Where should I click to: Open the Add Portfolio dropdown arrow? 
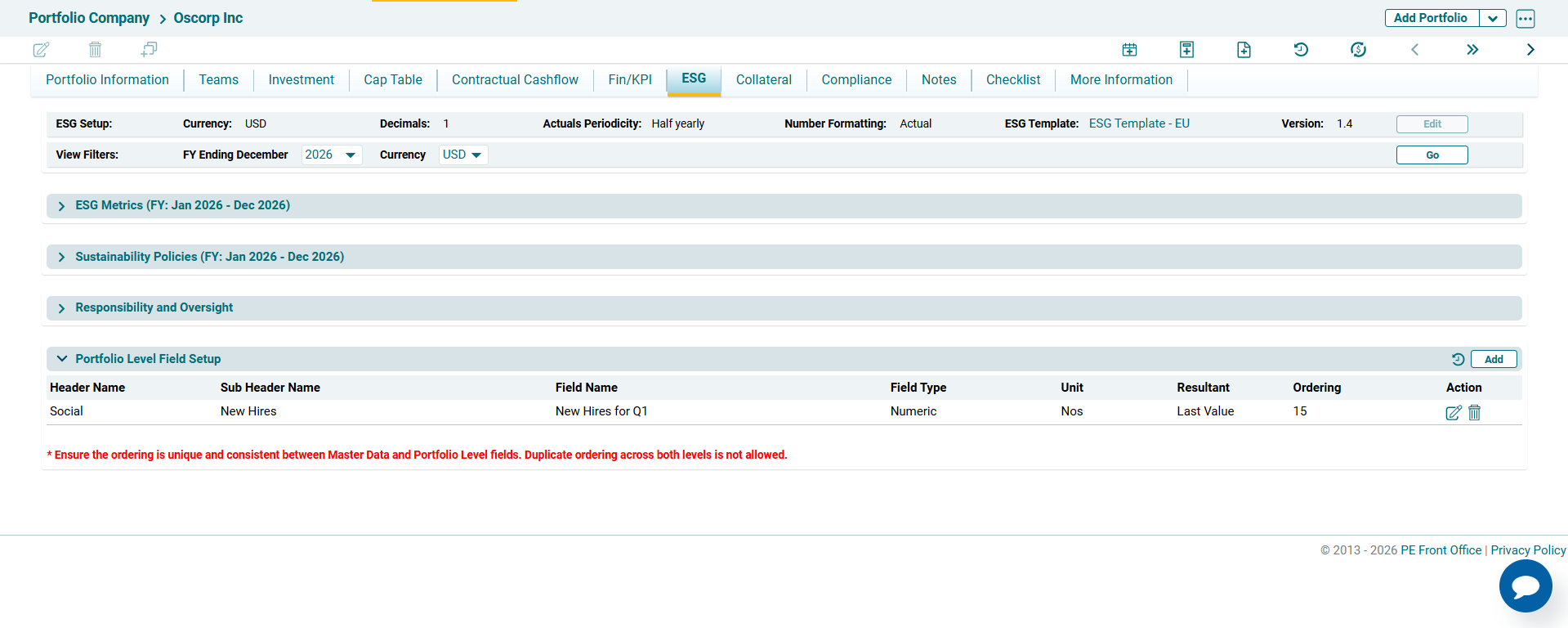tap(1493, 19)
